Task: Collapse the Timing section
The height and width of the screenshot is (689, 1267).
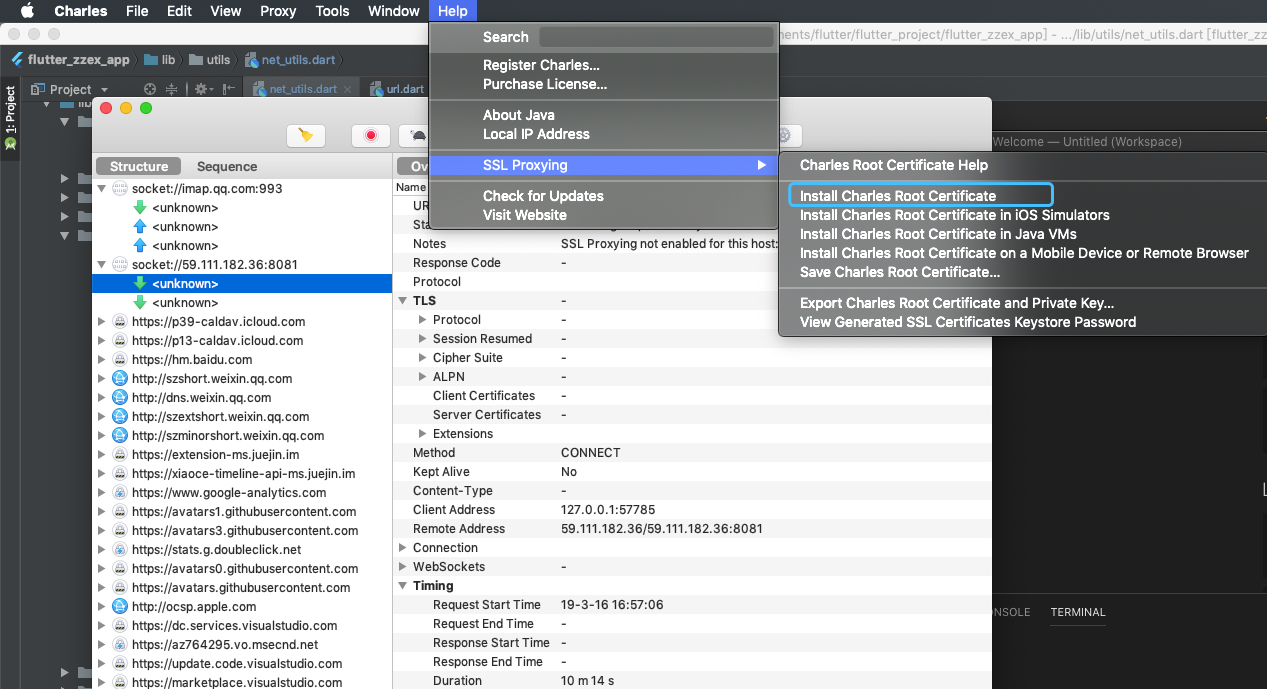Action: 403,586
